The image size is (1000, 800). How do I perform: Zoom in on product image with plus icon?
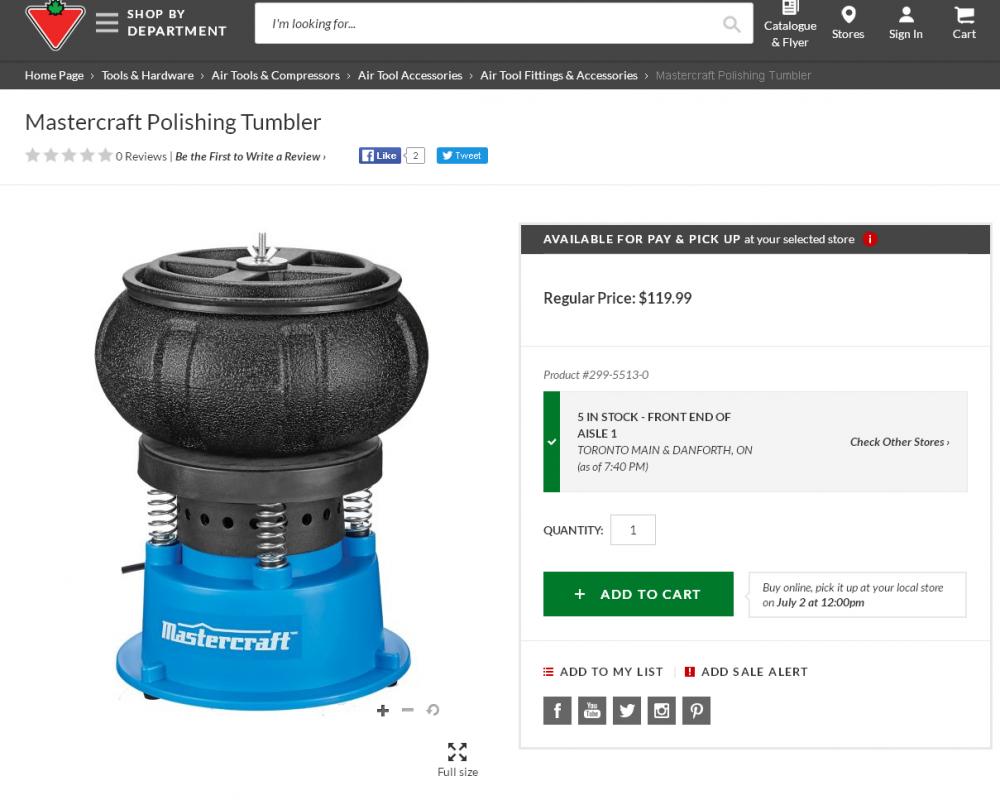[x=382, y=710]
